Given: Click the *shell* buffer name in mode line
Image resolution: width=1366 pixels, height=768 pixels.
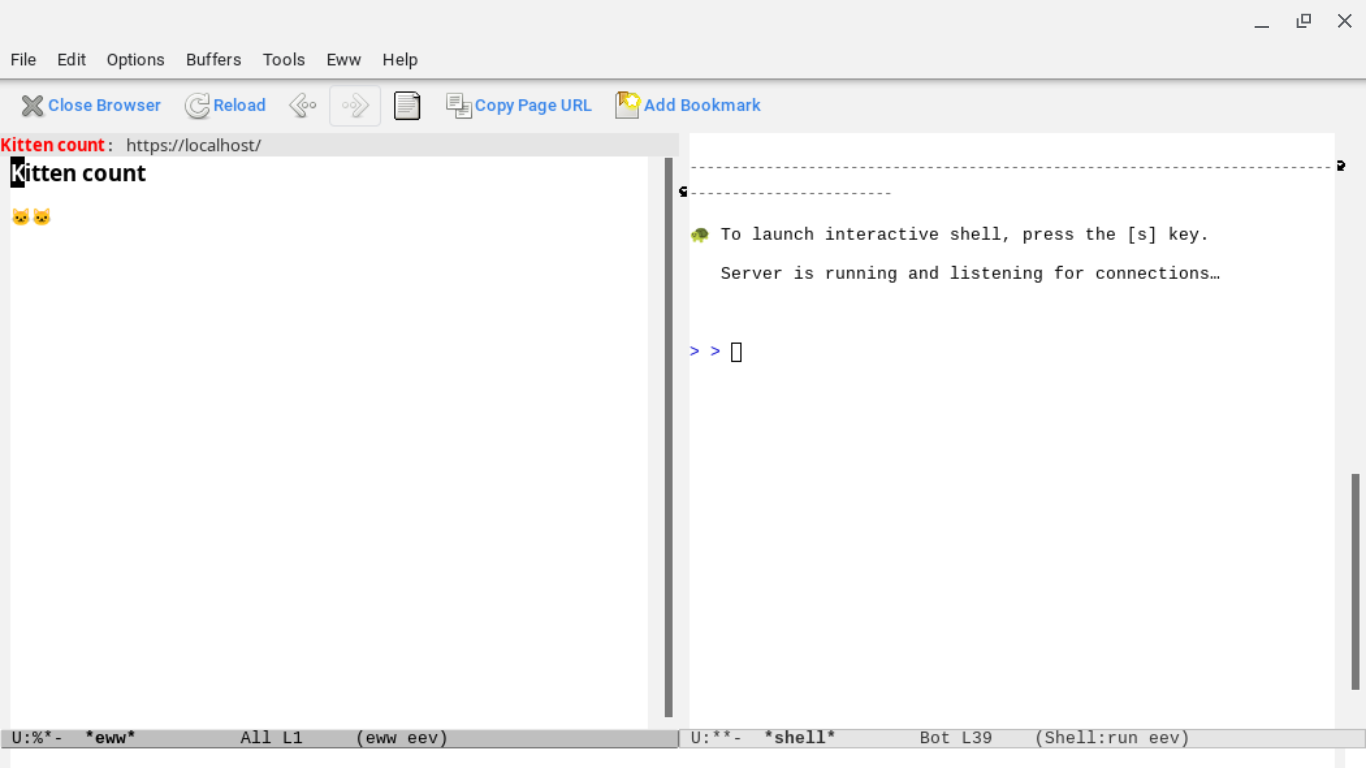Looking at the screenshot, I should 799,738.
